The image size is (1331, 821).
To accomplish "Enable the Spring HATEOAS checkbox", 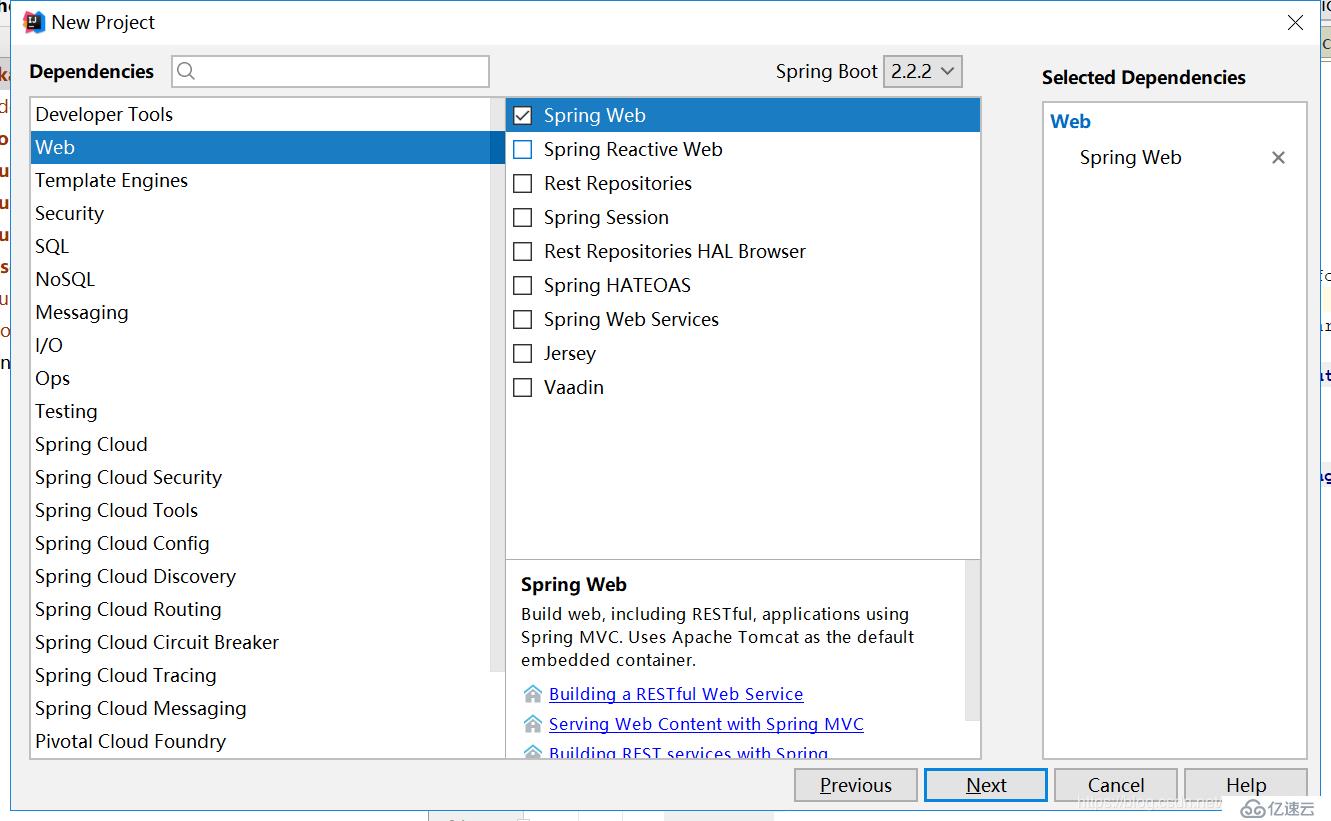I will click(x=522, y=286).
